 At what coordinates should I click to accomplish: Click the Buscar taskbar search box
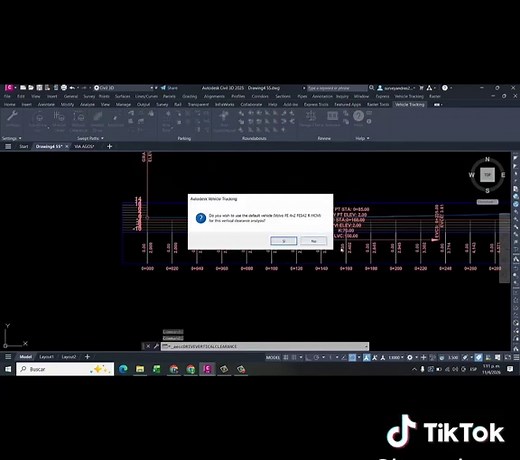(x=65, y=369)
